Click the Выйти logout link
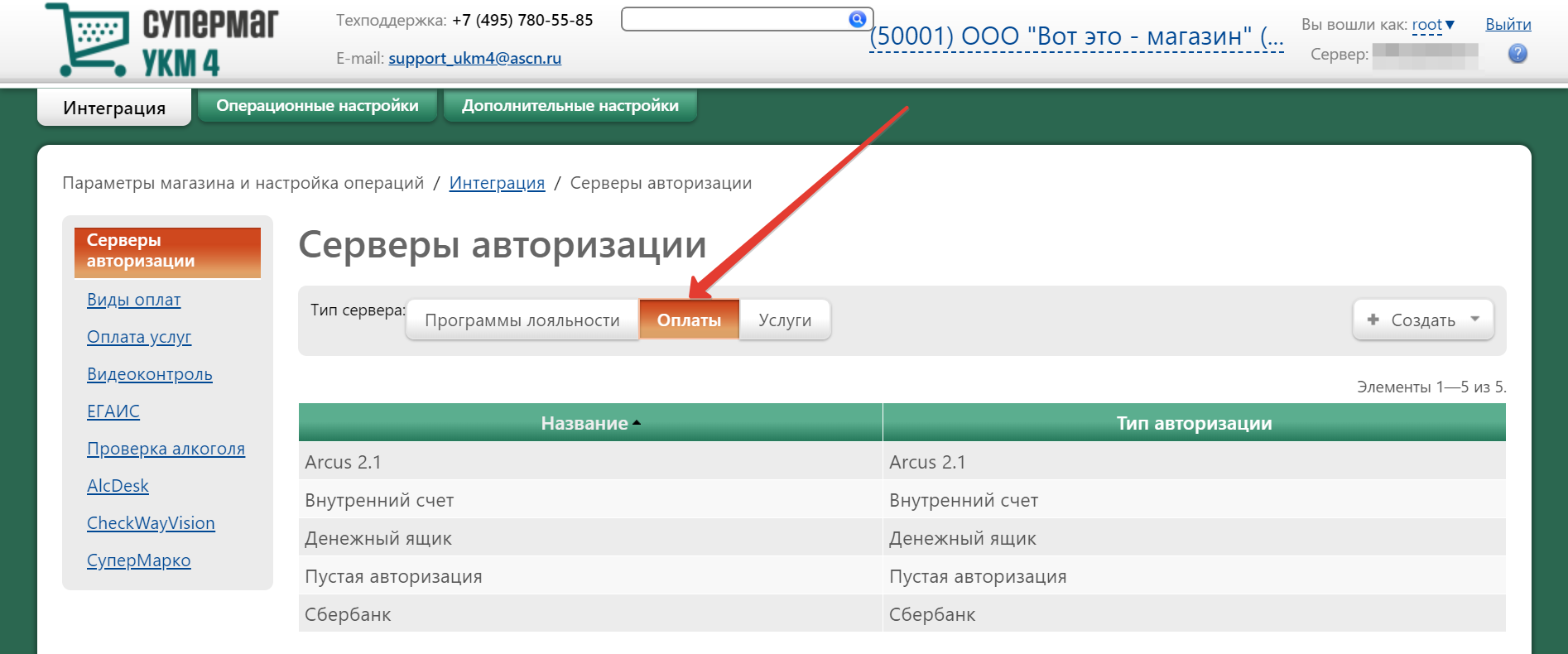Image resolution: width=1568 pixels, height=654 pixels. coord(1508,25)
